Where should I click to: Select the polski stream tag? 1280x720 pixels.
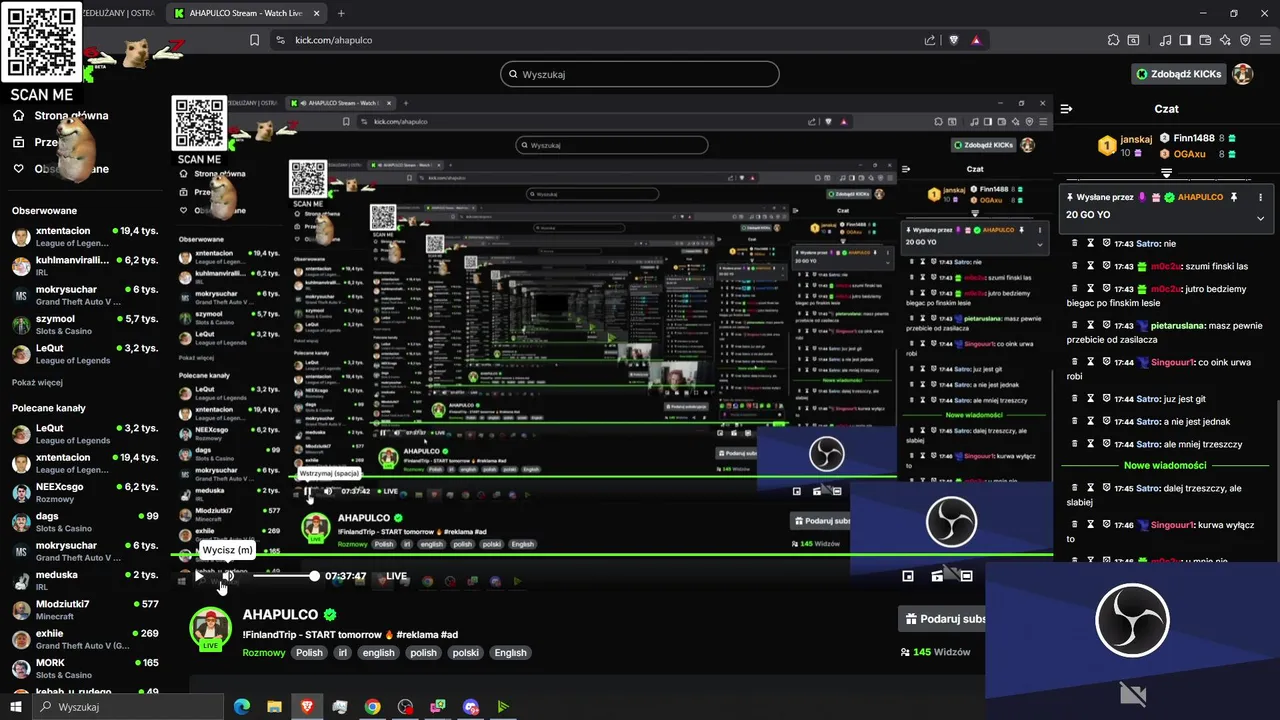(x=465, y=653)
